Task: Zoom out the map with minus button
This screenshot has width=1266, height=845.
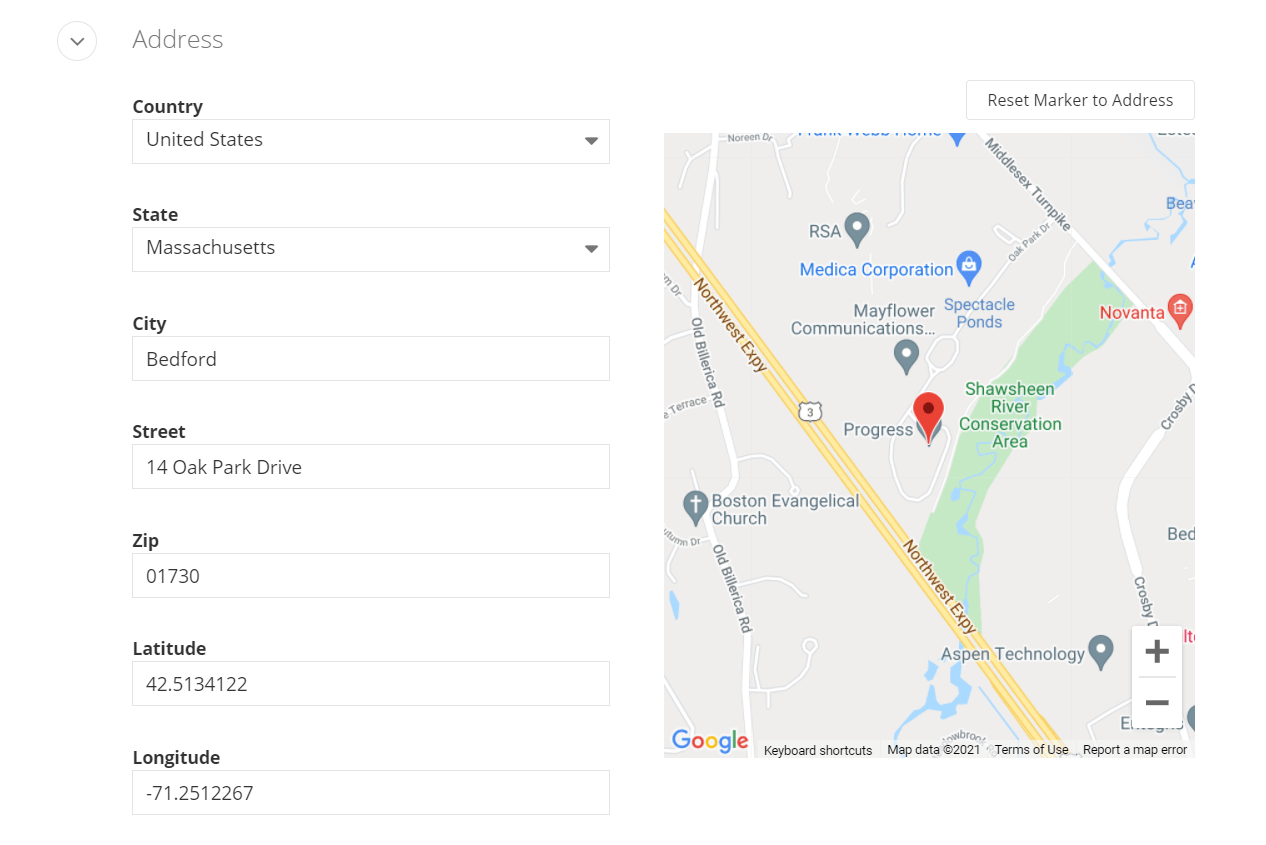Action: tap(1157, 702)
